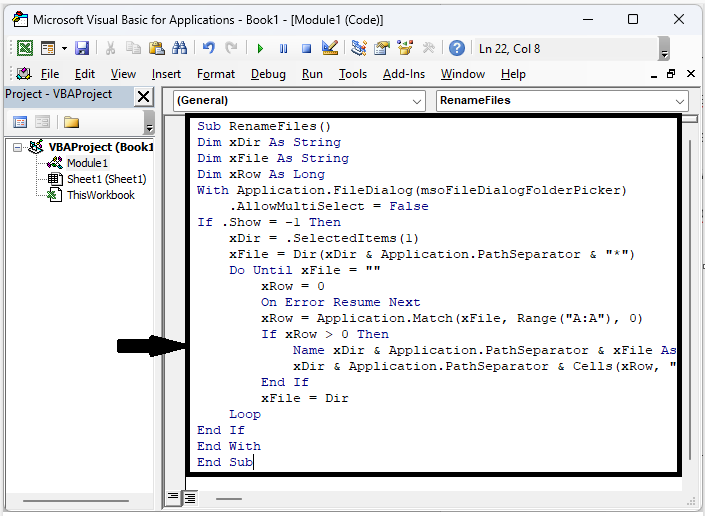Select ThisWorkbook in the project tree

point(101,195)
